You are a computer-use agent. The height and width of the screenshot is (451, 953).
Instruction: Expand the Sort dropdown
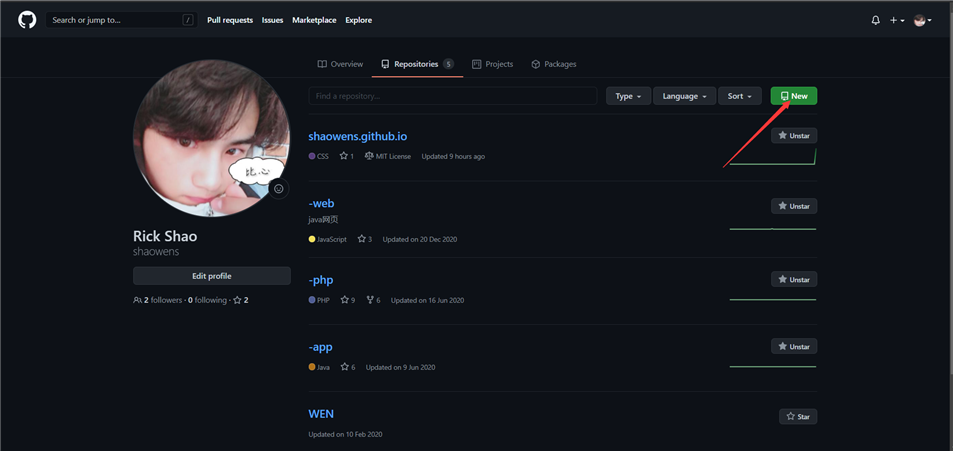coord(740,96)
